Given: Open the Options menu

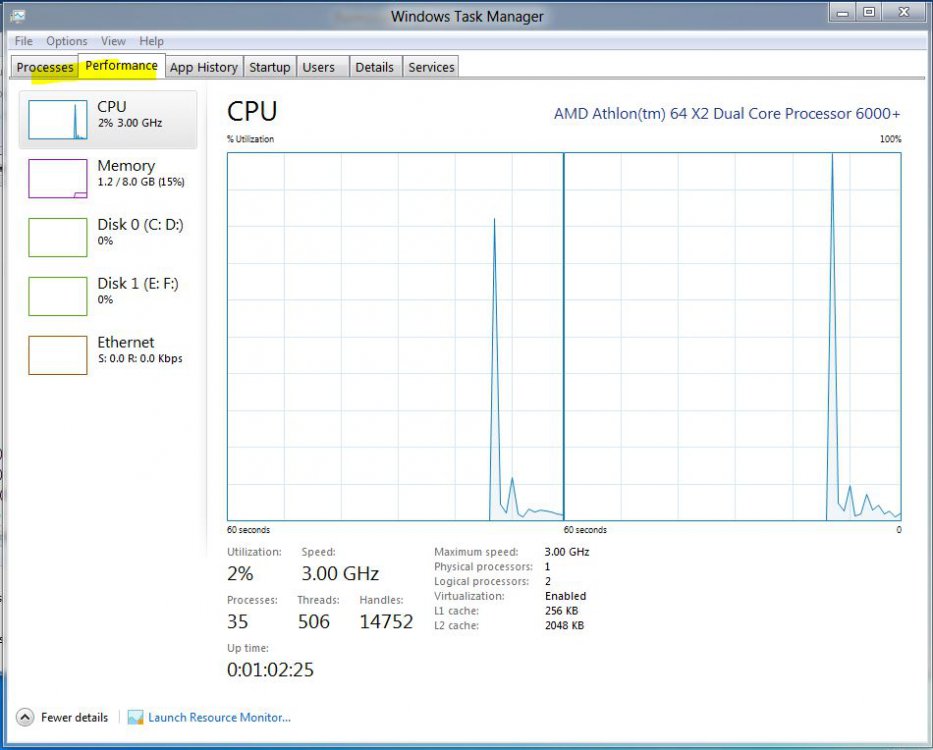Looking at the screenshot, I should coord(67,41).
